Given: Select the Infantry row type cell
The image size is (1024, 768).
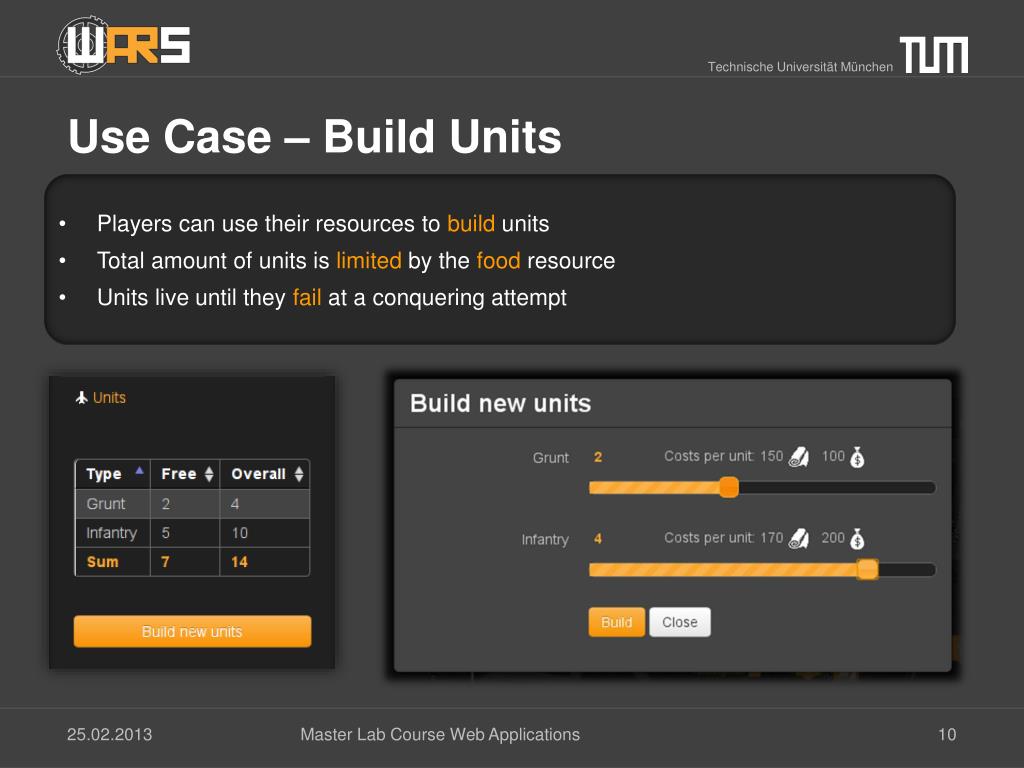Looking at the screenshot, I should [113, 533].
